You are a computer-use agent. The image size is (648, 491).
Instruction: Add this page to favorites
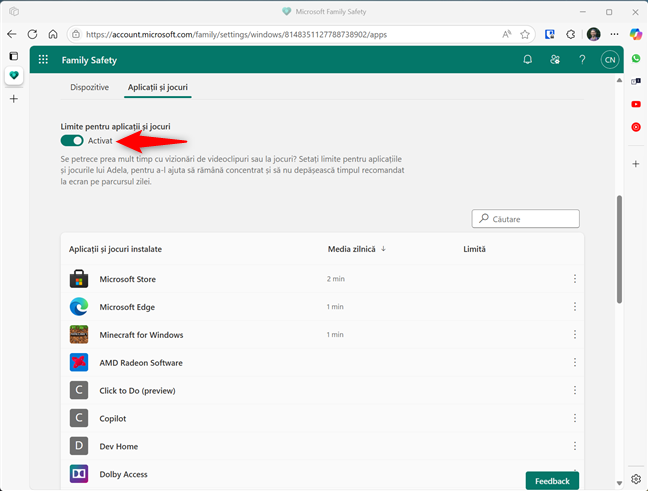tap(525, 34)
